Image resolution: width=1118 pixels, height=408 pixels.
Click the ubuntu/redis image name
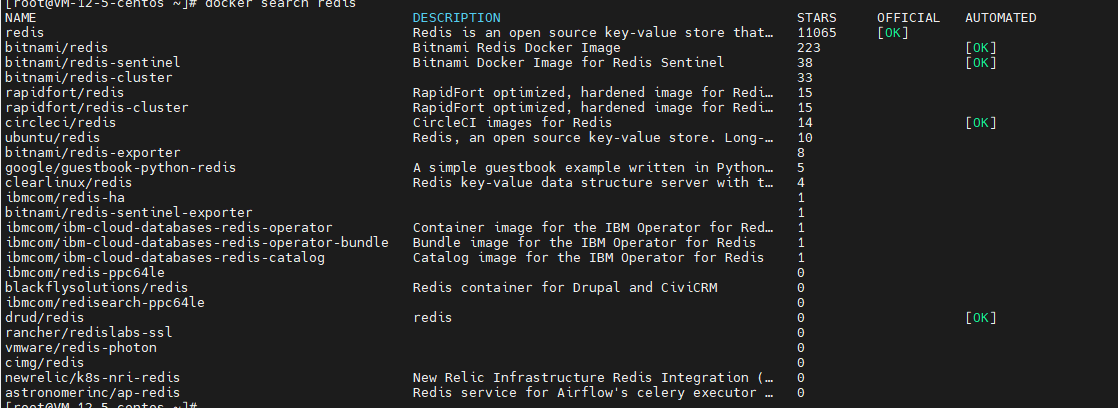coord(53,138)
